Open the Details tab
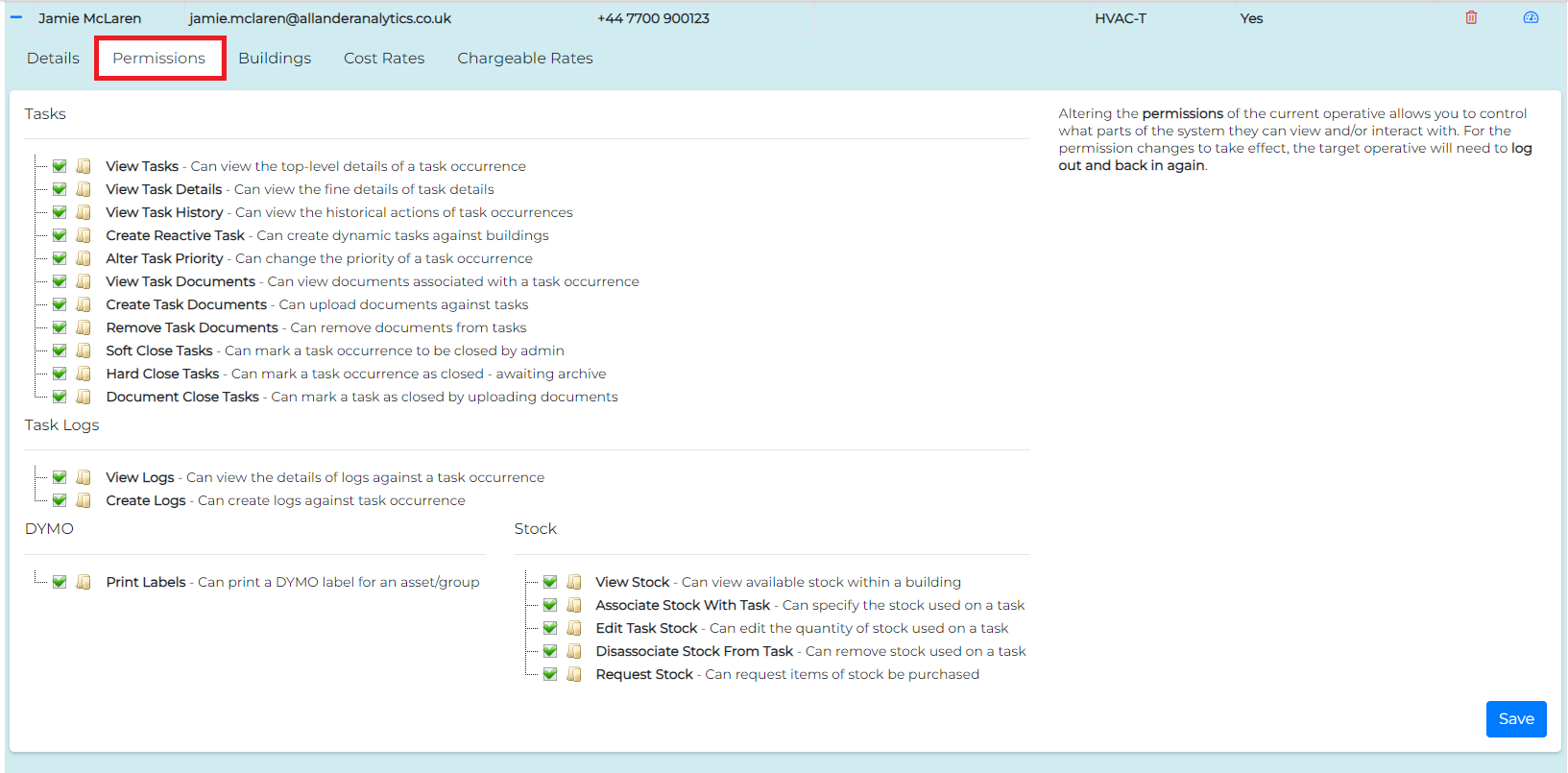This screenshot has width=1568, height=773. 53,59
